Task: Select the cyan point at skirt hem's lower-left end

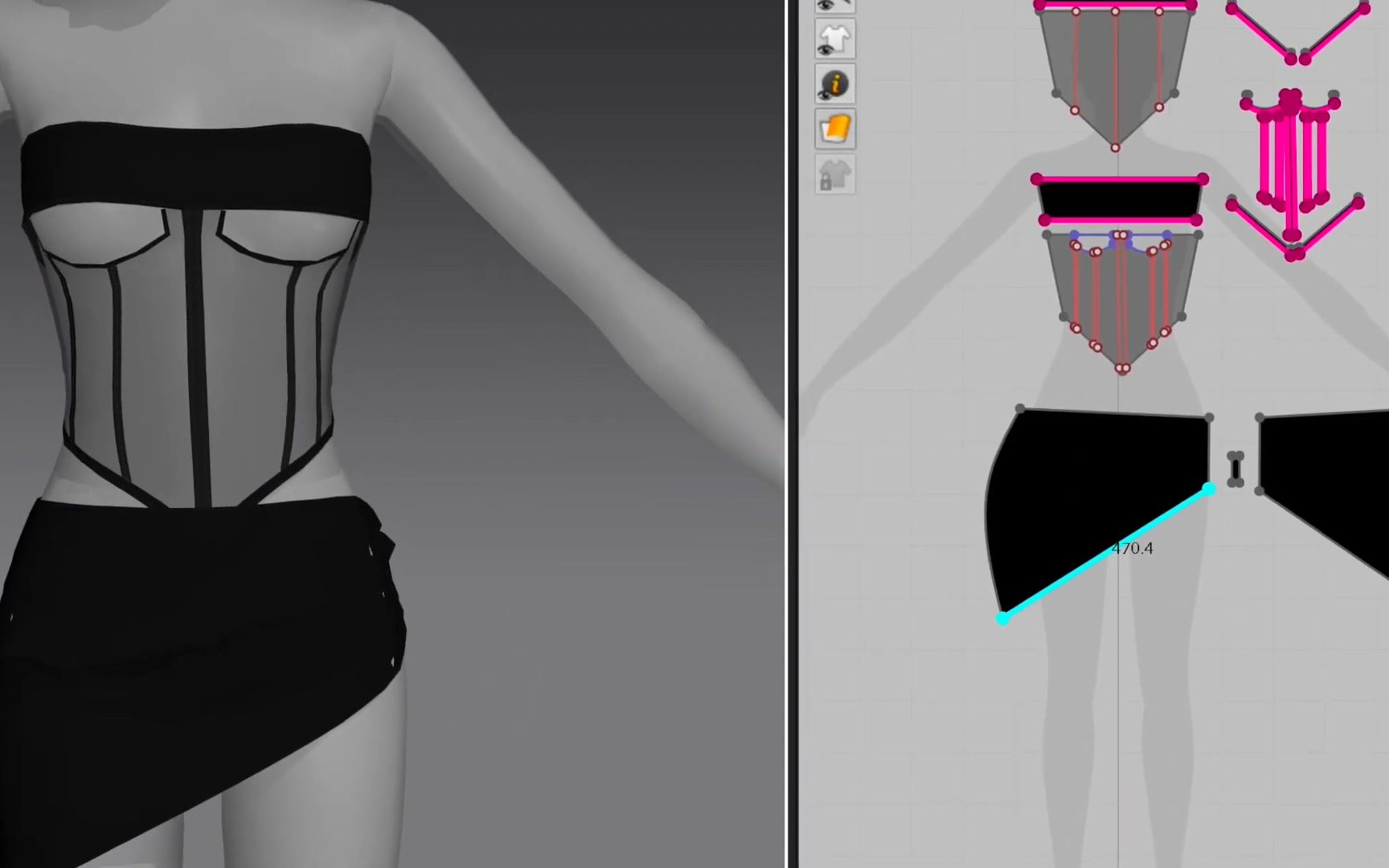Action: 1002,618
